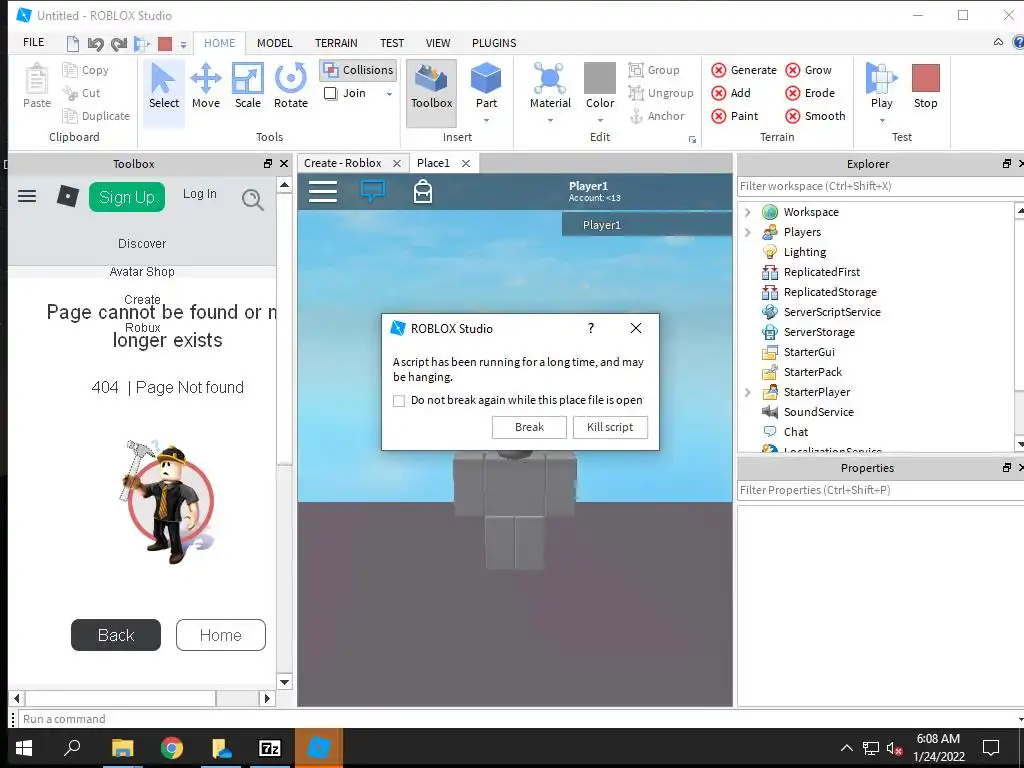
Task: Click the Copy command
Action: tap(86, 70)
